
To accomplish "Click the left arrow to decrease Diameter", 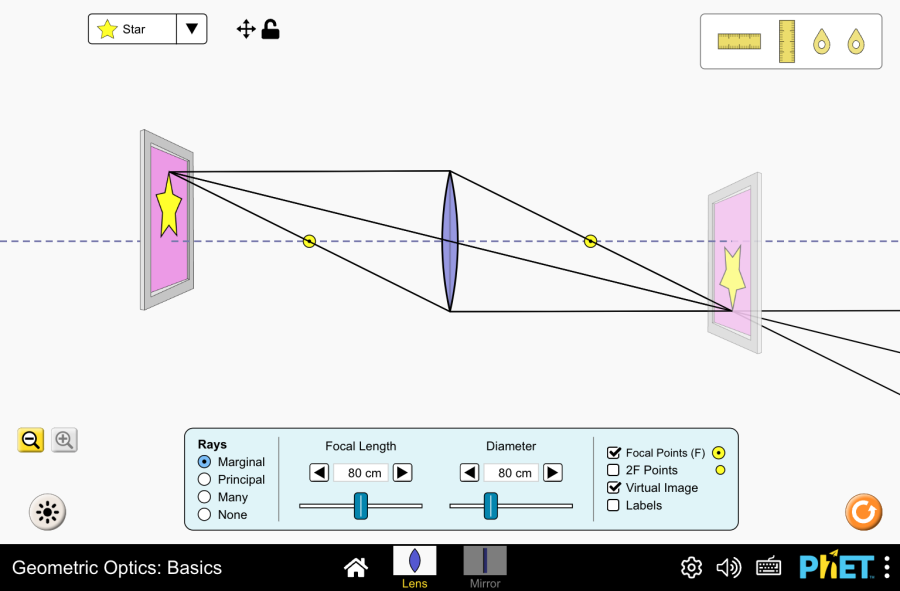I will [469, 472].
